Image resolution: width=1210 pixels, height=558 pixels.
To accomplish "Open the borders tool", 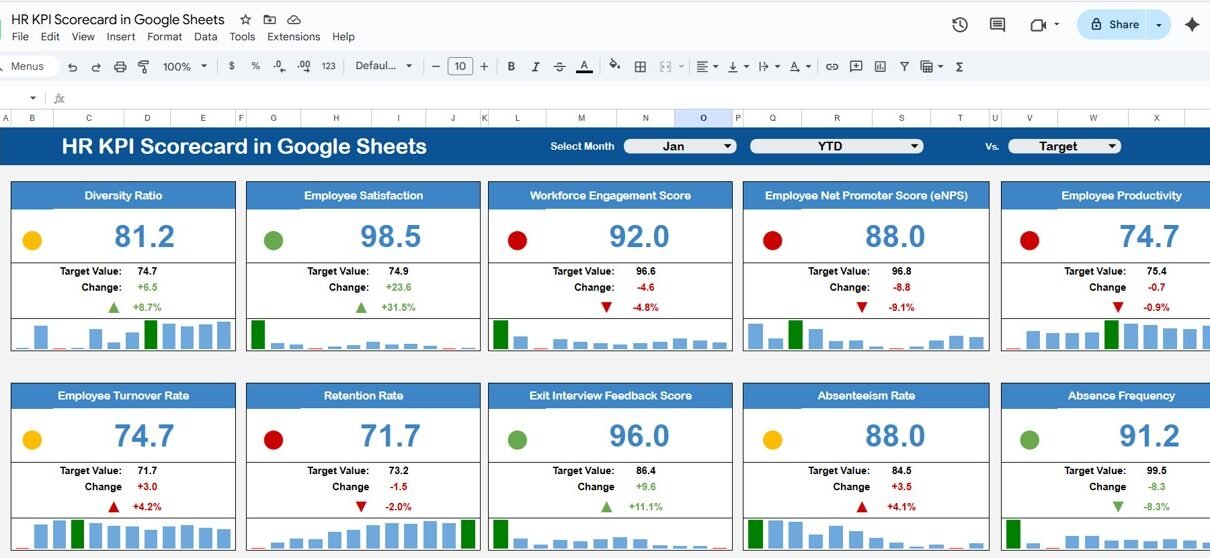I will point(640,67).
